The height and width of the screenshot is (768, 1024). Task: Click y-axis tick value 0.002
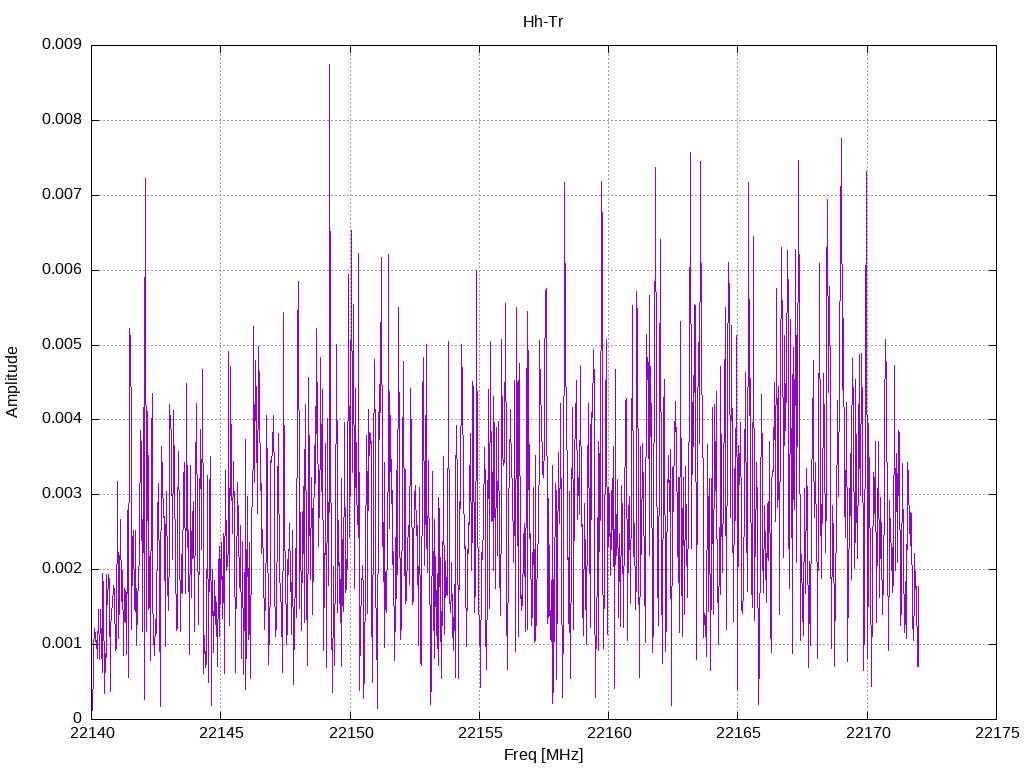tap(62, 569)
